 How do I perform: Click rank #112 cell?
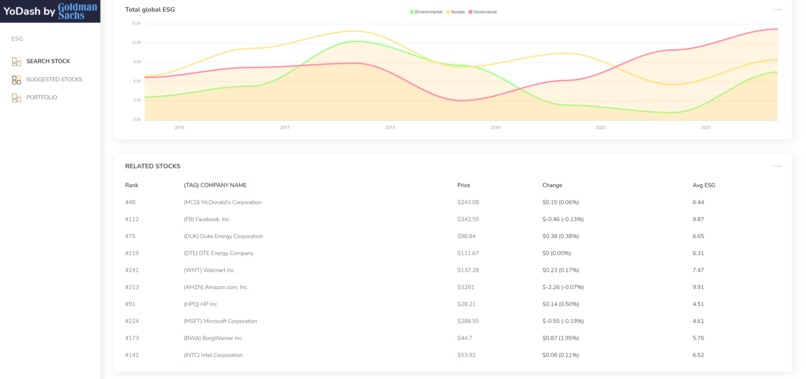[x=132, y=220]
